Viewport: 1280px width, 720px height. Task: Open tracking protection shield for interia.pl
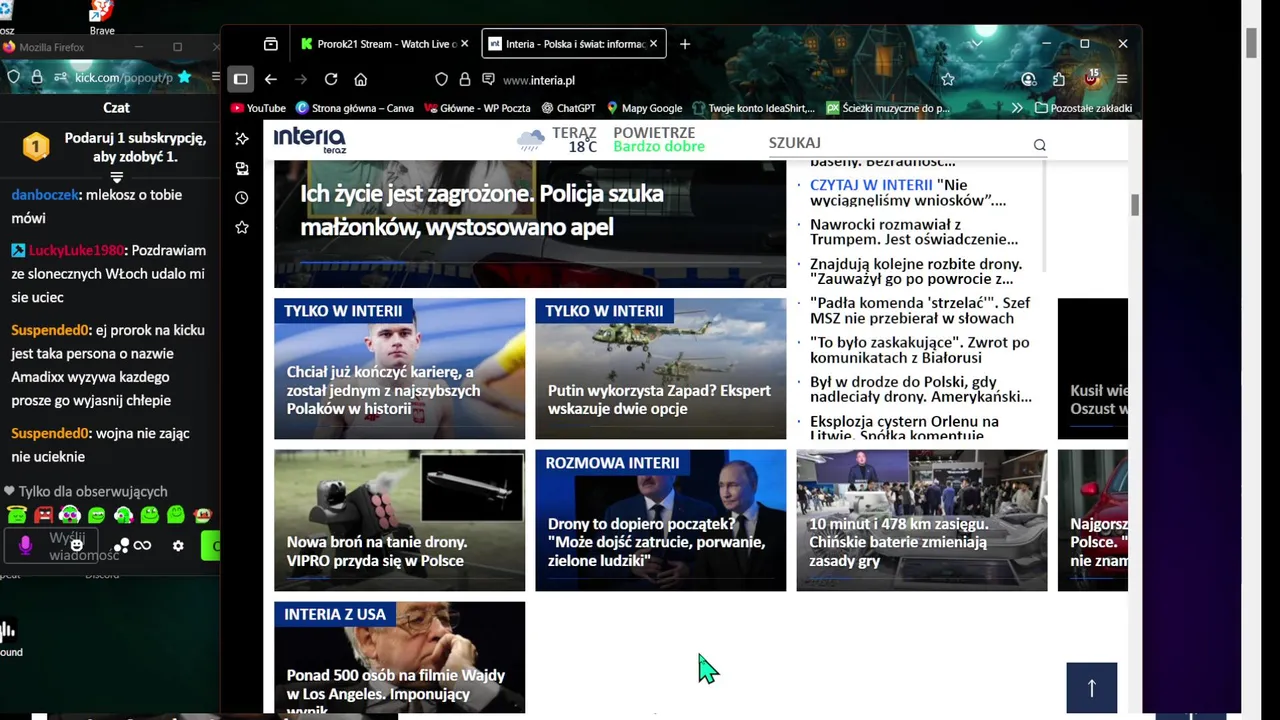(441, 79)
